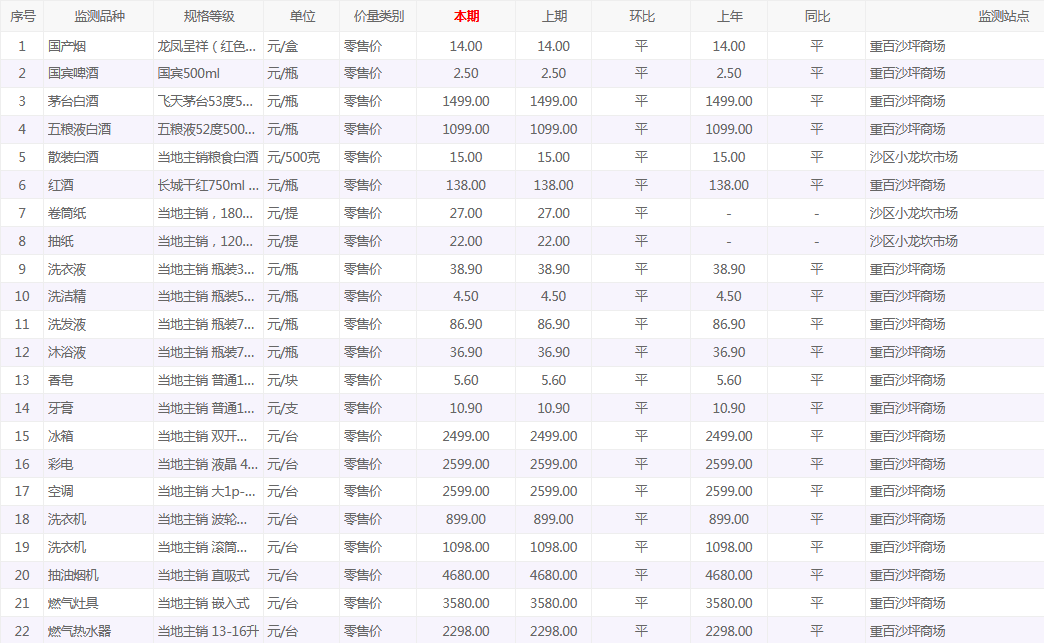Select the 红酒 cell
This screenshot has height=643, width=1044.
point(61,185)
